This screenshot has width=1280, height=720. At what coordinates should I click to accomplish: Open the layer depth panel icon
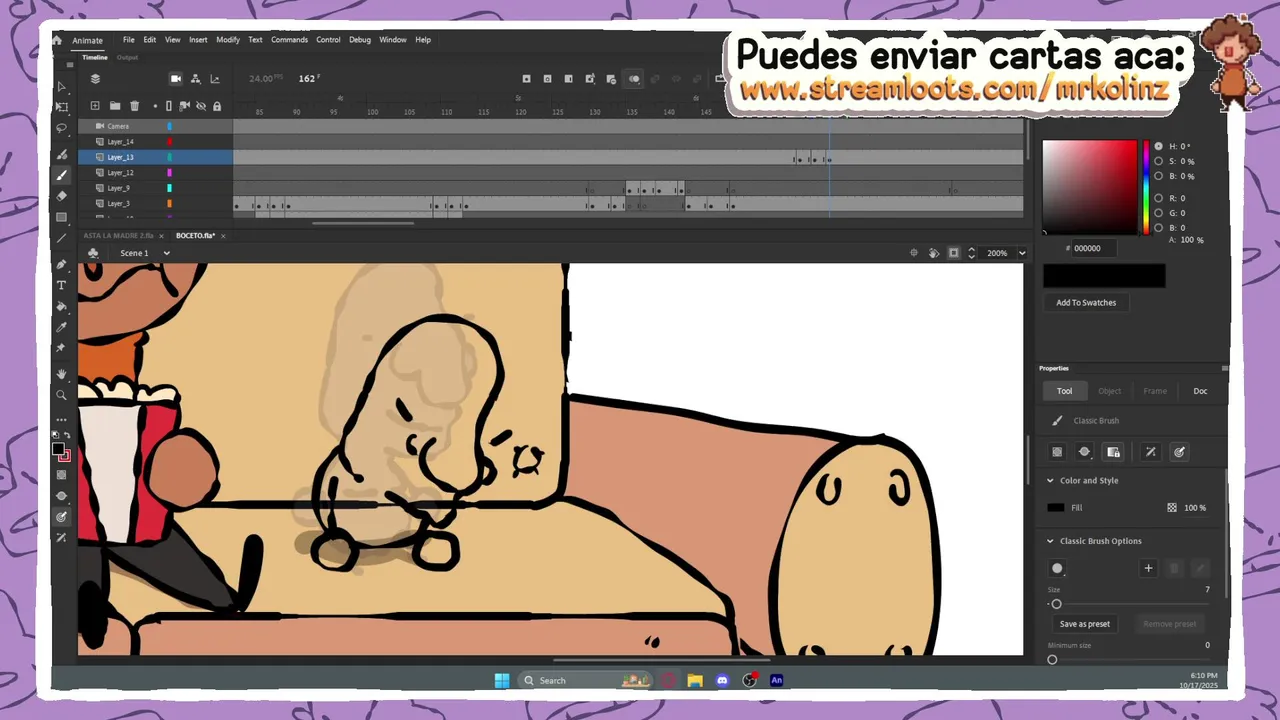click(95, 79)
